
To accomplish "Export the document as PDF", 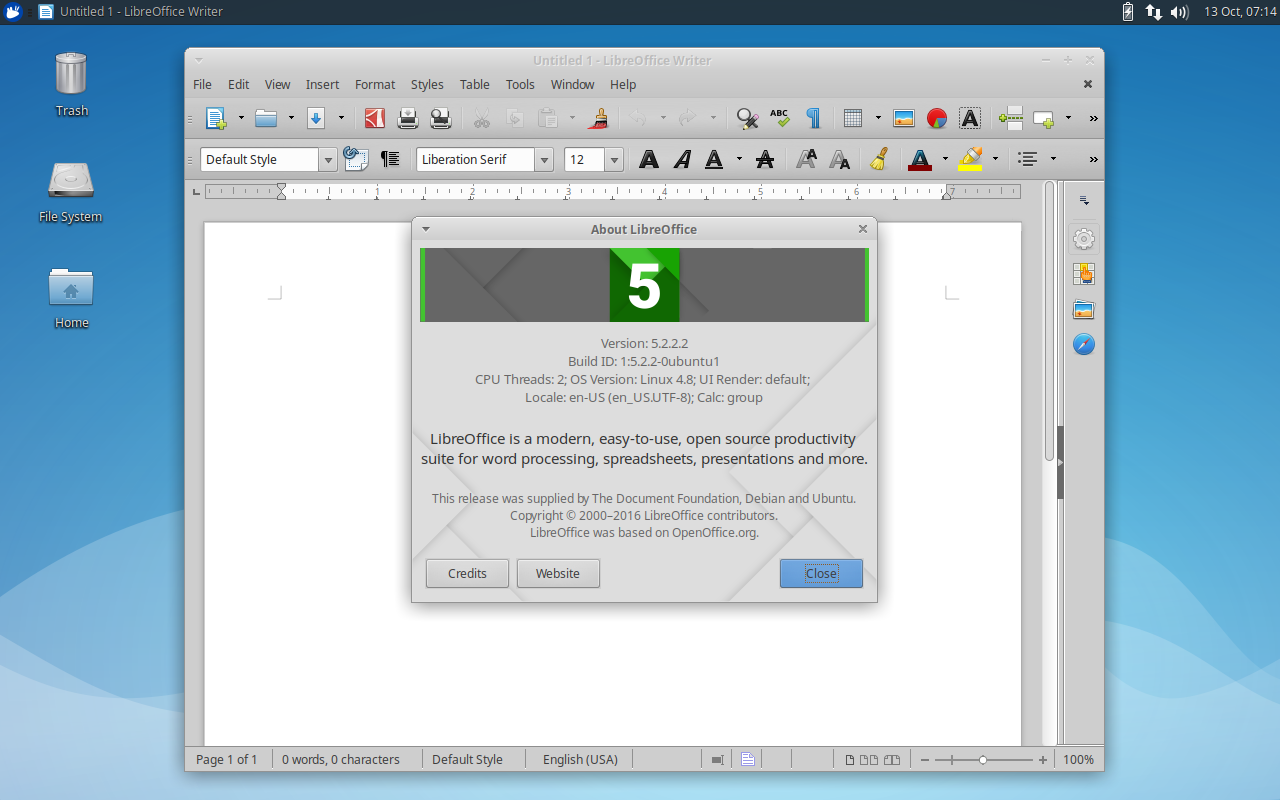I will tap(374, 118).
